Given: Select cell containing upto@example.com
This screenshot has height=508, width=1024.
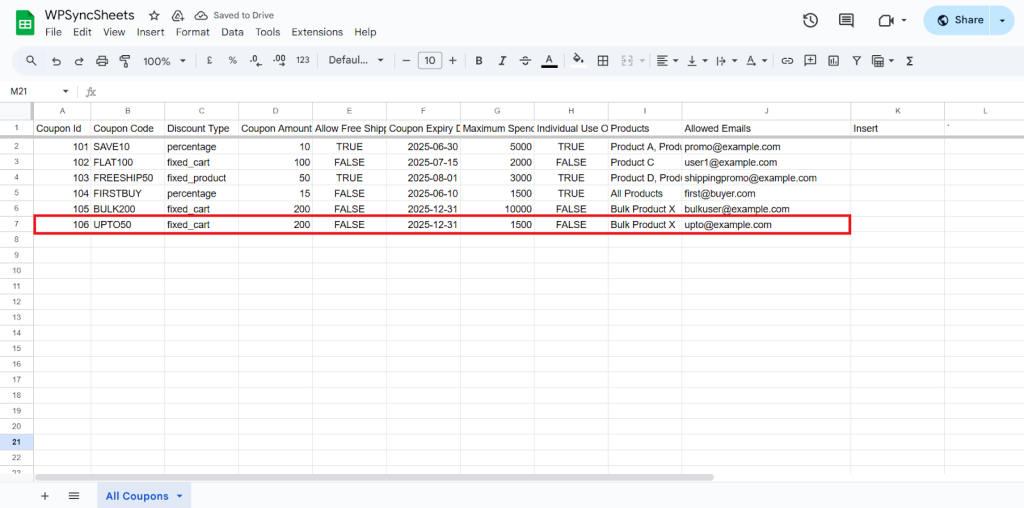Looking at the screenshot, I should 766,225.
